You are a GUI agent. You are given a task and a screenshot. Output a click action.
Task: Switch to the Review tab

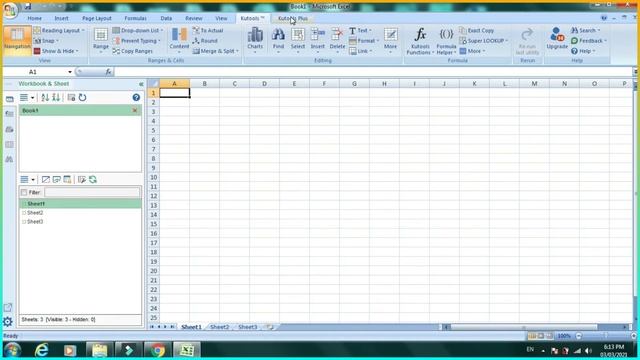[194, 18]
